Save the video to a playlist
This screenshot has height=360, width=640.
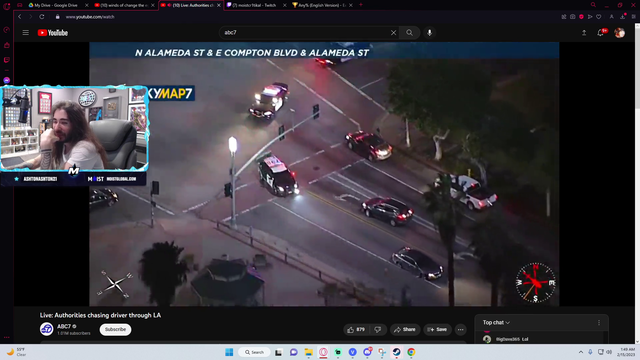[437, 329]
